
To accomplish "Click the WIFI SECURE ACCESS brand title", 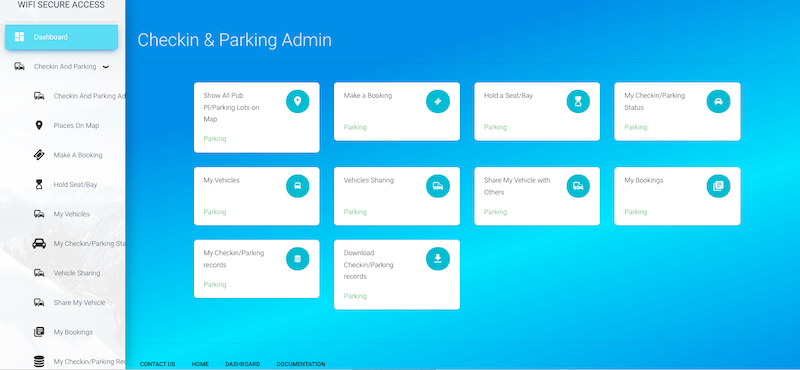I will [x=61, y=5].
